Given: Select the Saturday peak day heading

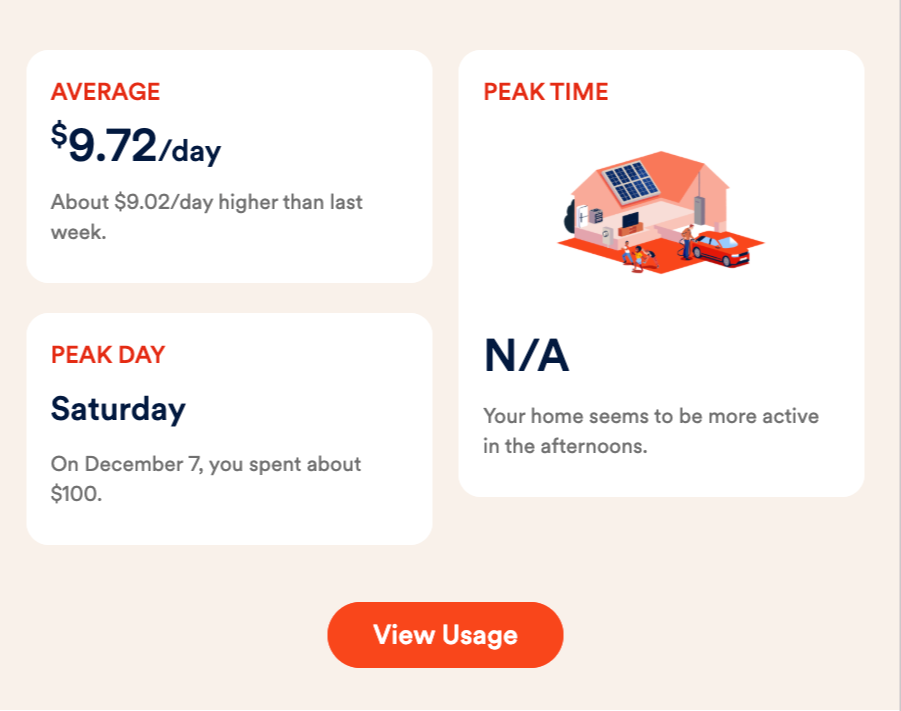Looking at the screenshot, I should (x=118, y=409).
